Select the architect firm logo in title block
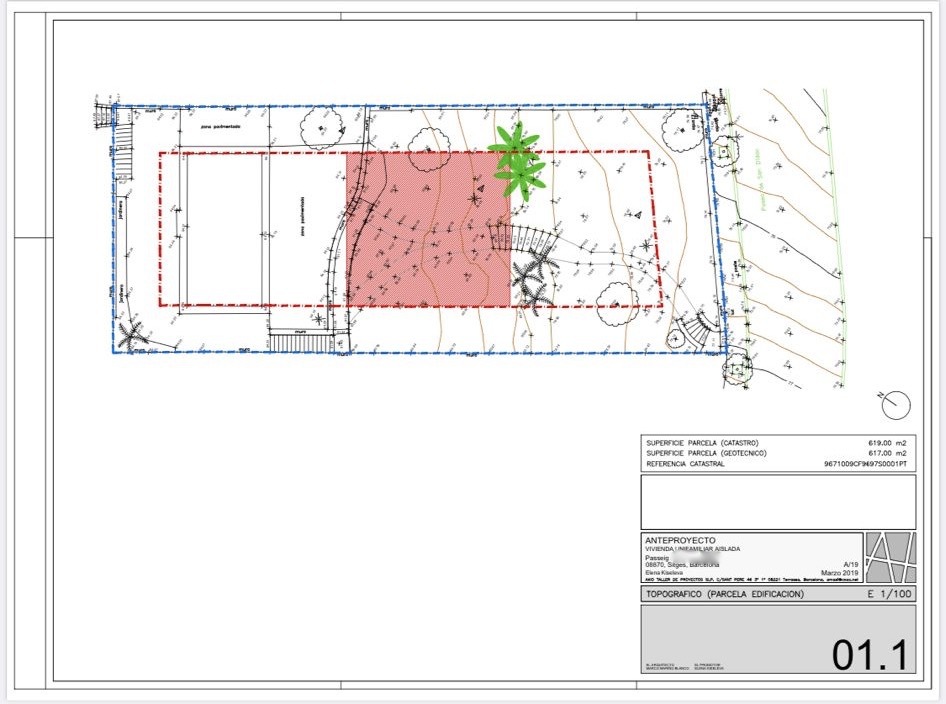 889,558
